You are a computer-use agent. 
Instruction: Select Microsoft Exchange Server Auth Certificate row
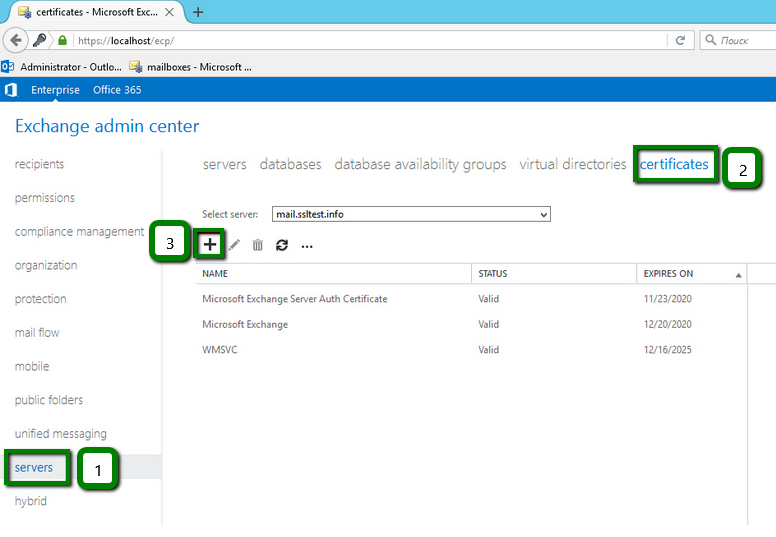(x=471, y=299)
